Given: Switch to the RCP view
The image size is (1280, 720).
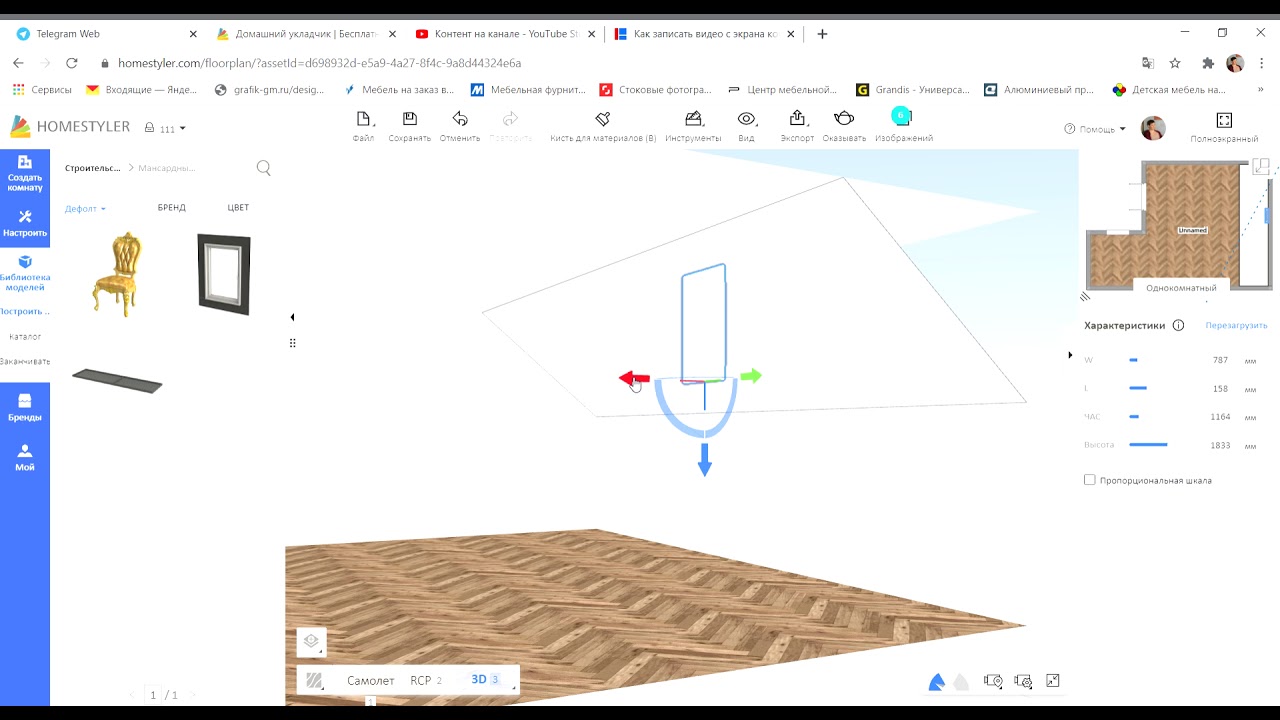Looking at the screenshot, I should [x=425, y=681].
